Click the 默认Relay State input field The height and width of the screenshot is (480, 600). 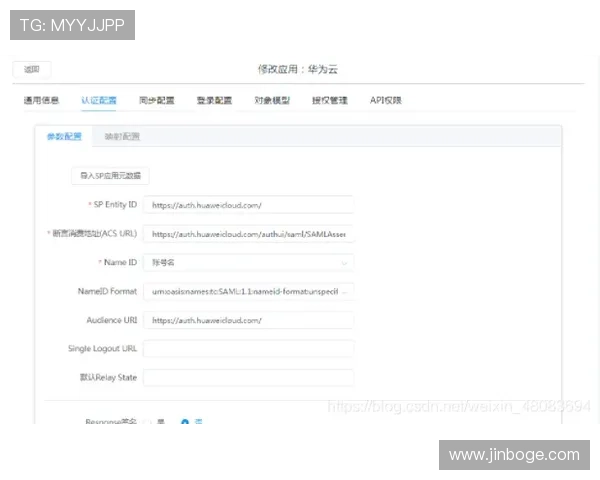pos(248,377)
